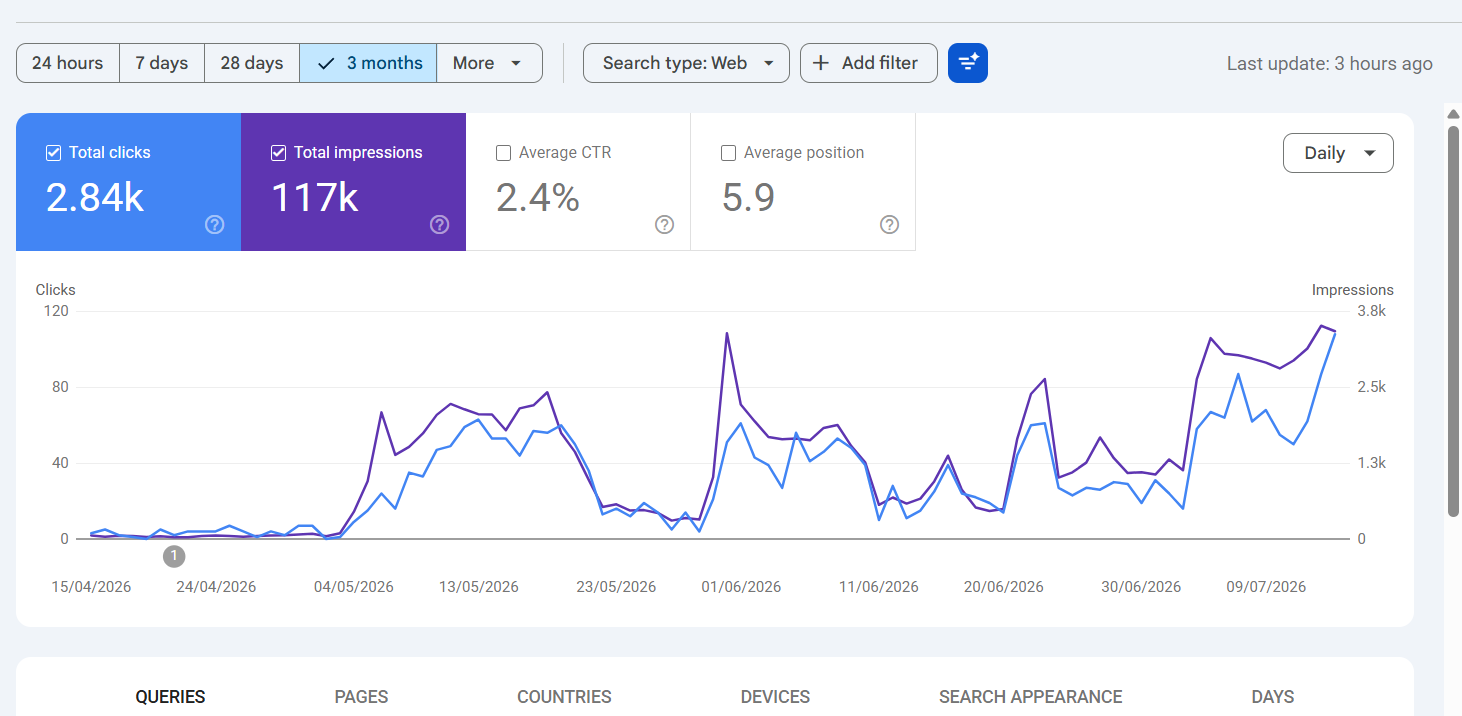
Task: Click the 3.8k impressions axis label
Action: pos(1371,311)
